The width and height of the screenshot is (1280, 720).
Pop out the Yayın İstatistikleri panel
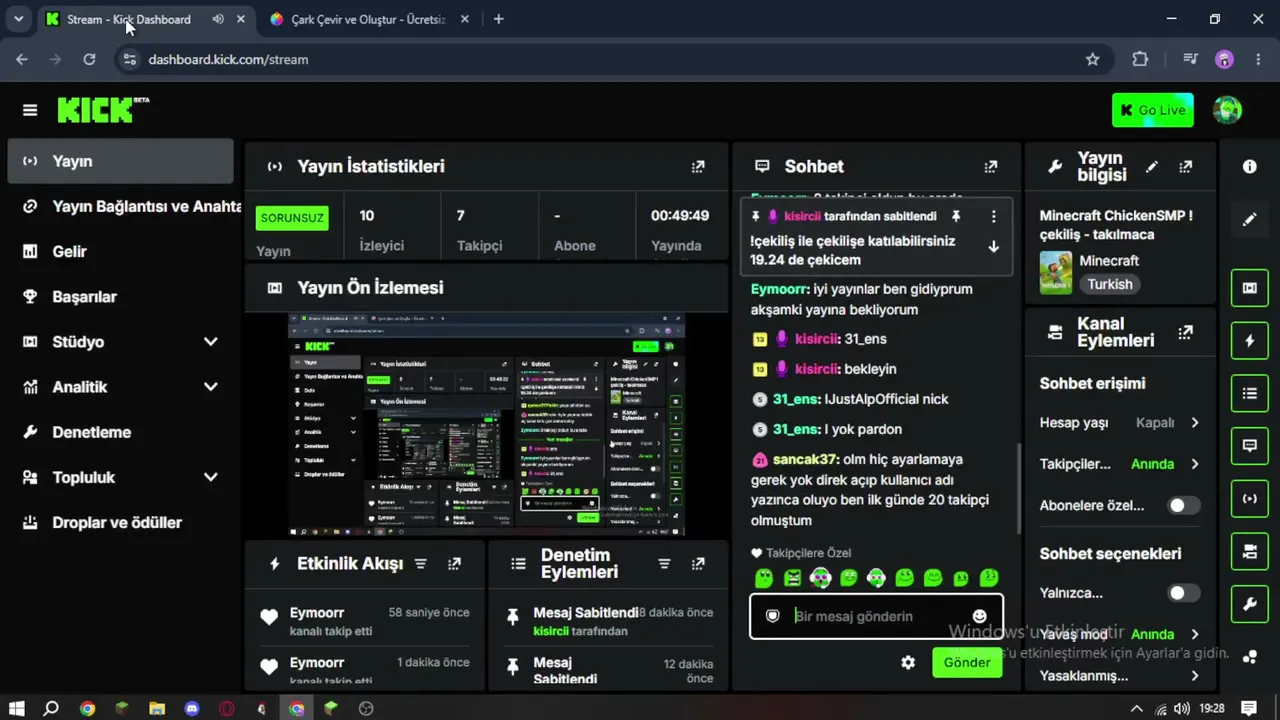(x=698, y=167)
